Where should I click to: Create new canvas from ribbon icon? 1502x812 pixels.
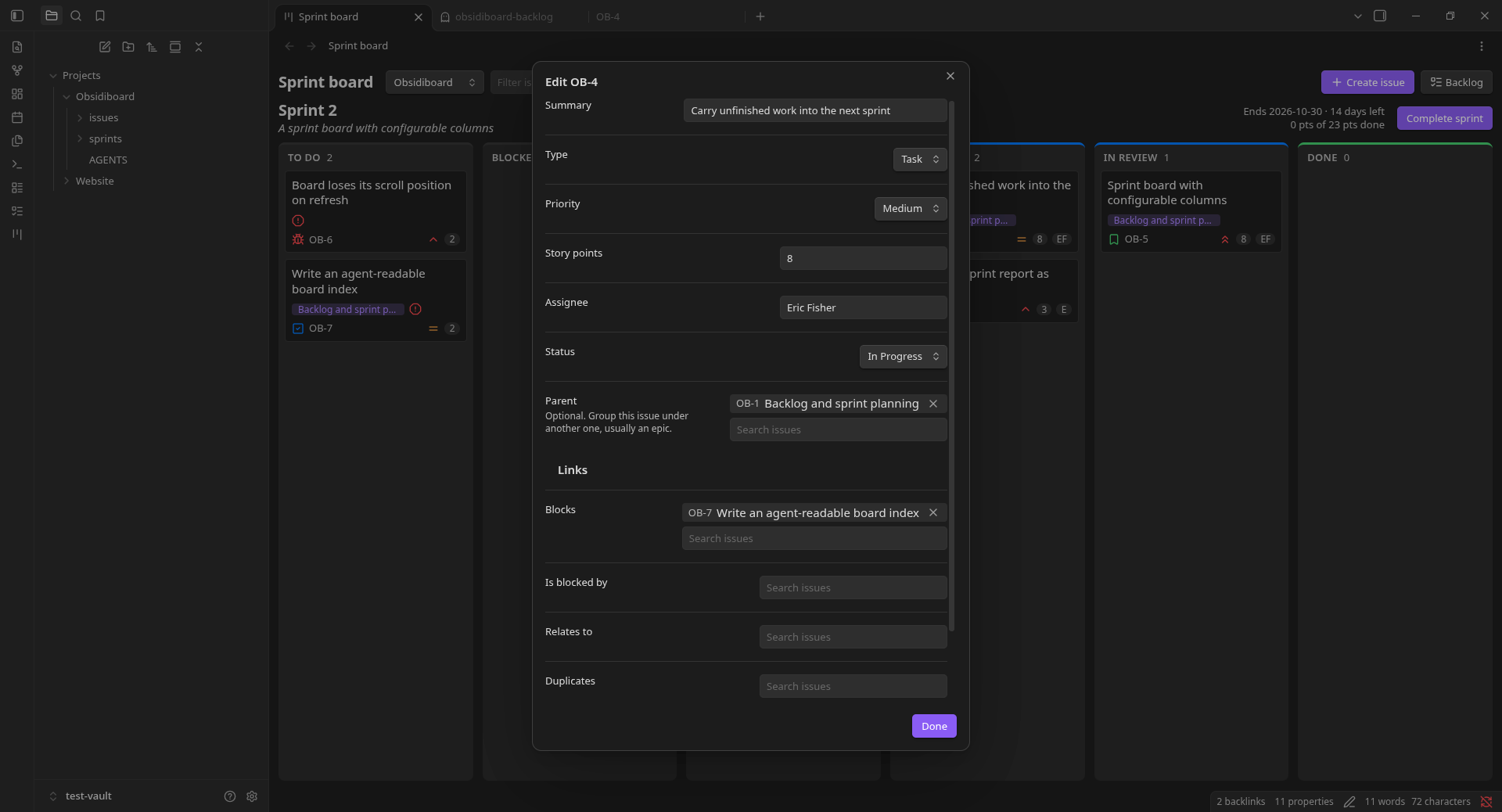17,94
